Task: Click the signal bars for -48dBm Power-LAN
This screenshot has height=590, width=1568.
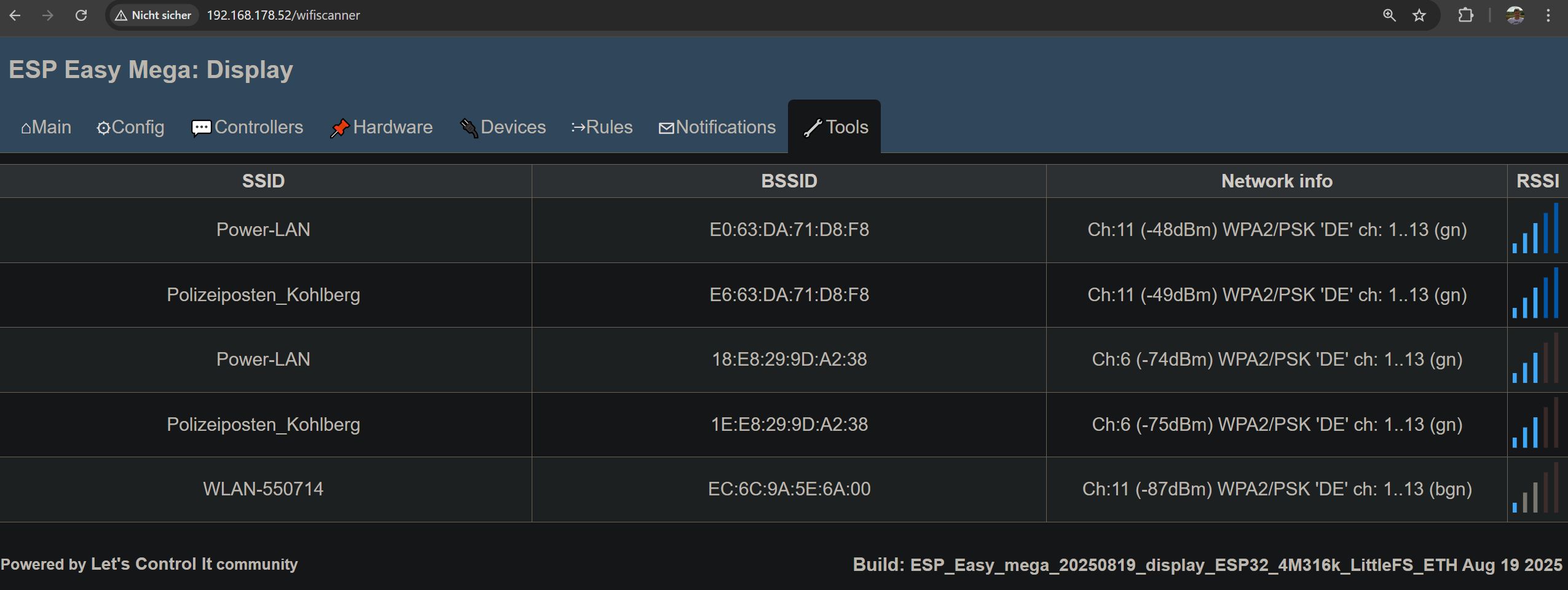Action: [x=1535, y=229]
